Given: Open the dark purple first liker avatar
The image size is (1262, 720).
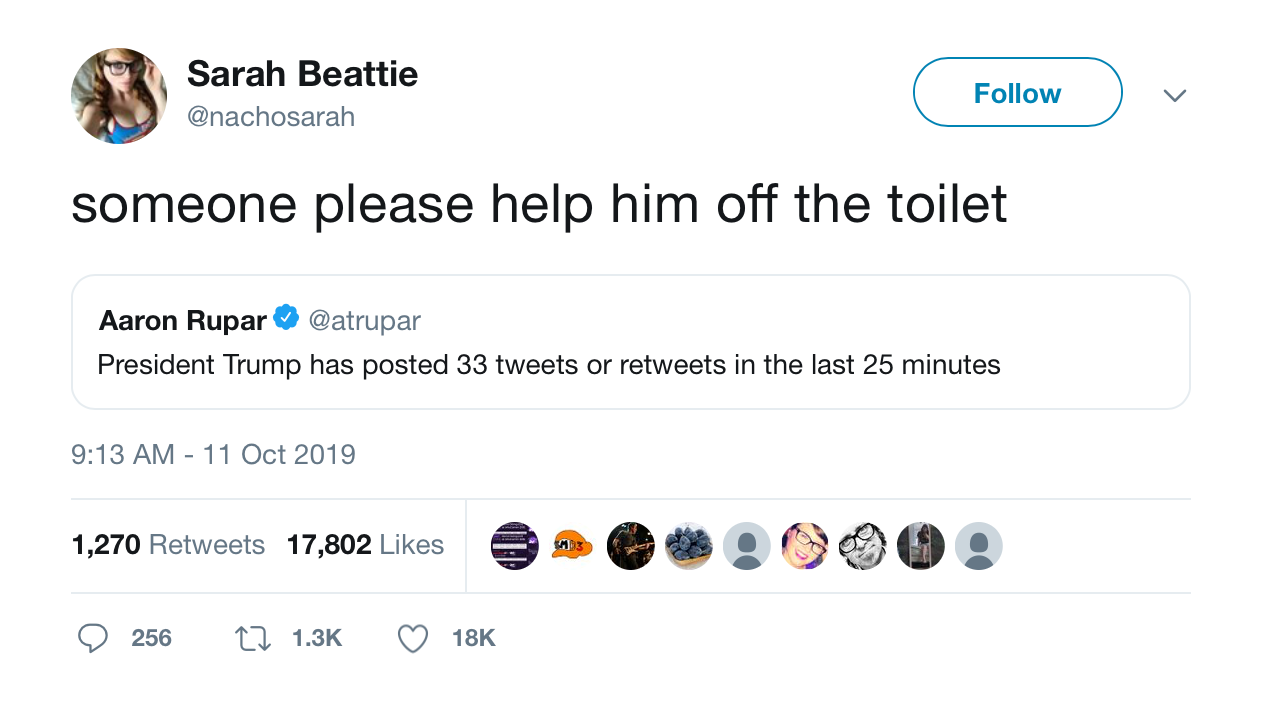Looking at the screenshot, I should [515, 546].
